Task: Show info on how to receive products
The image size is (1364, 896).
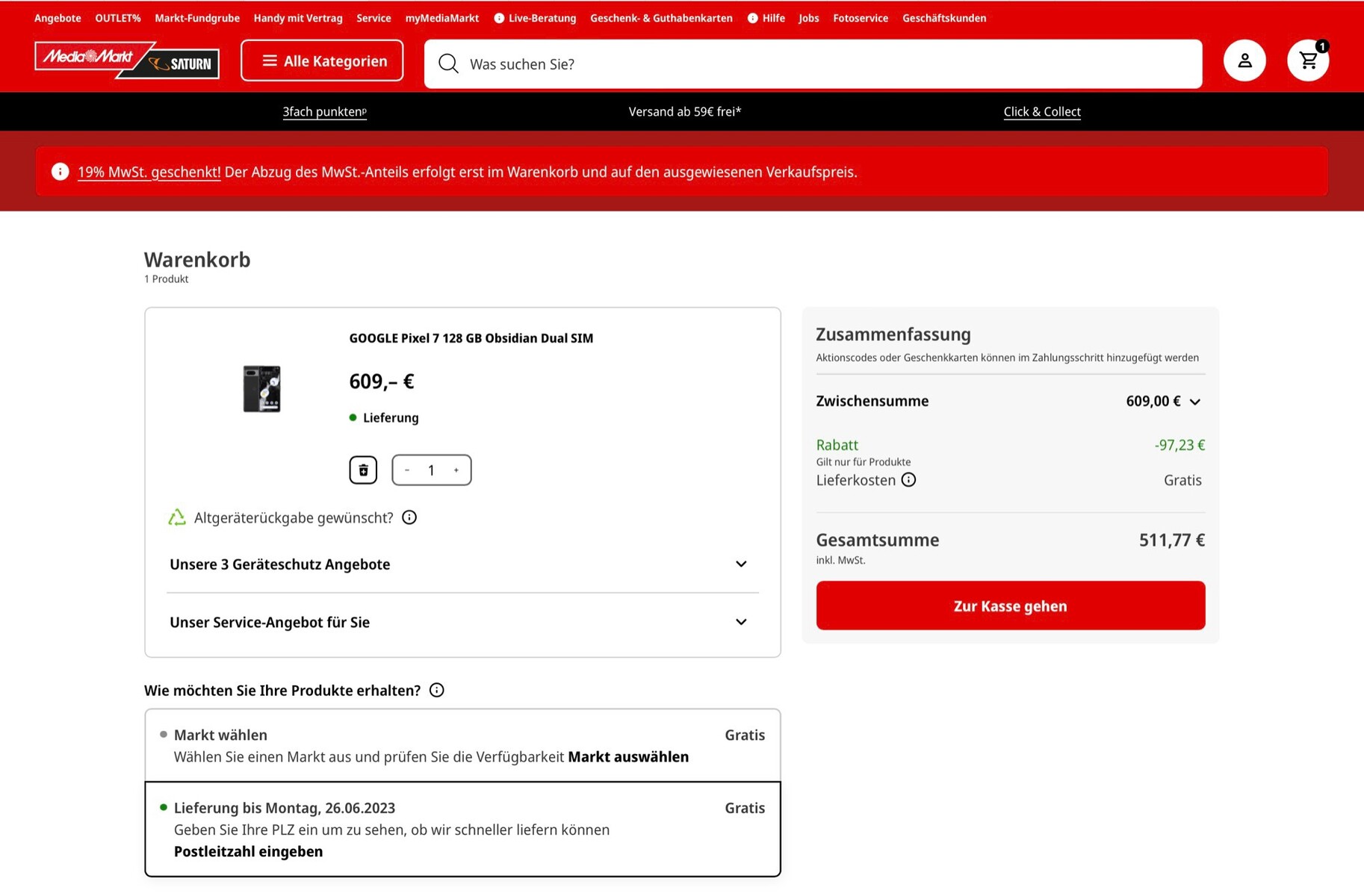Action: (437, 691)
